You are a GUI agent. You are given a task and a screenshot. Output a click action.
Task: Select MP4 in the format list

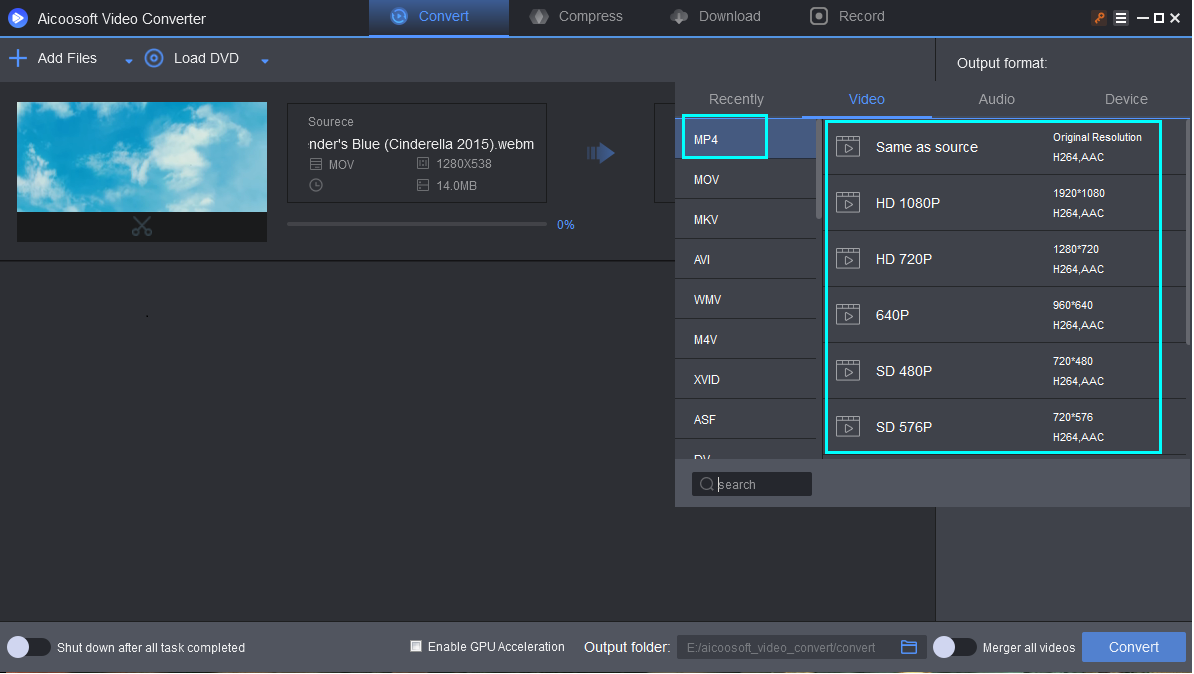click(745, 139)
